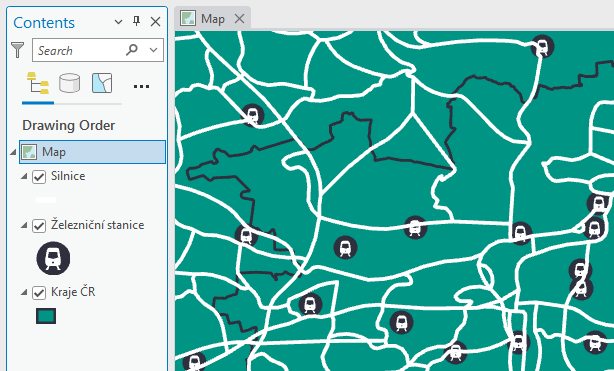Open the Kraje ČR teal color swatch
The image size is (614, 371).
tap(46, 316)
